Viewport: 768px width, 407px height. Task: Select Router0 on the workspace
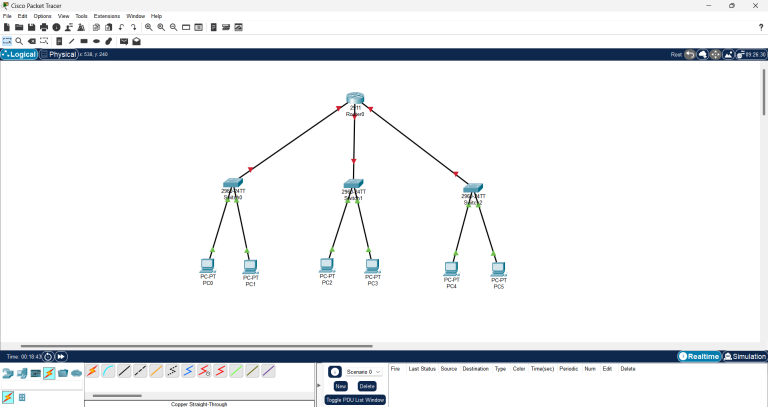[355, 98]
